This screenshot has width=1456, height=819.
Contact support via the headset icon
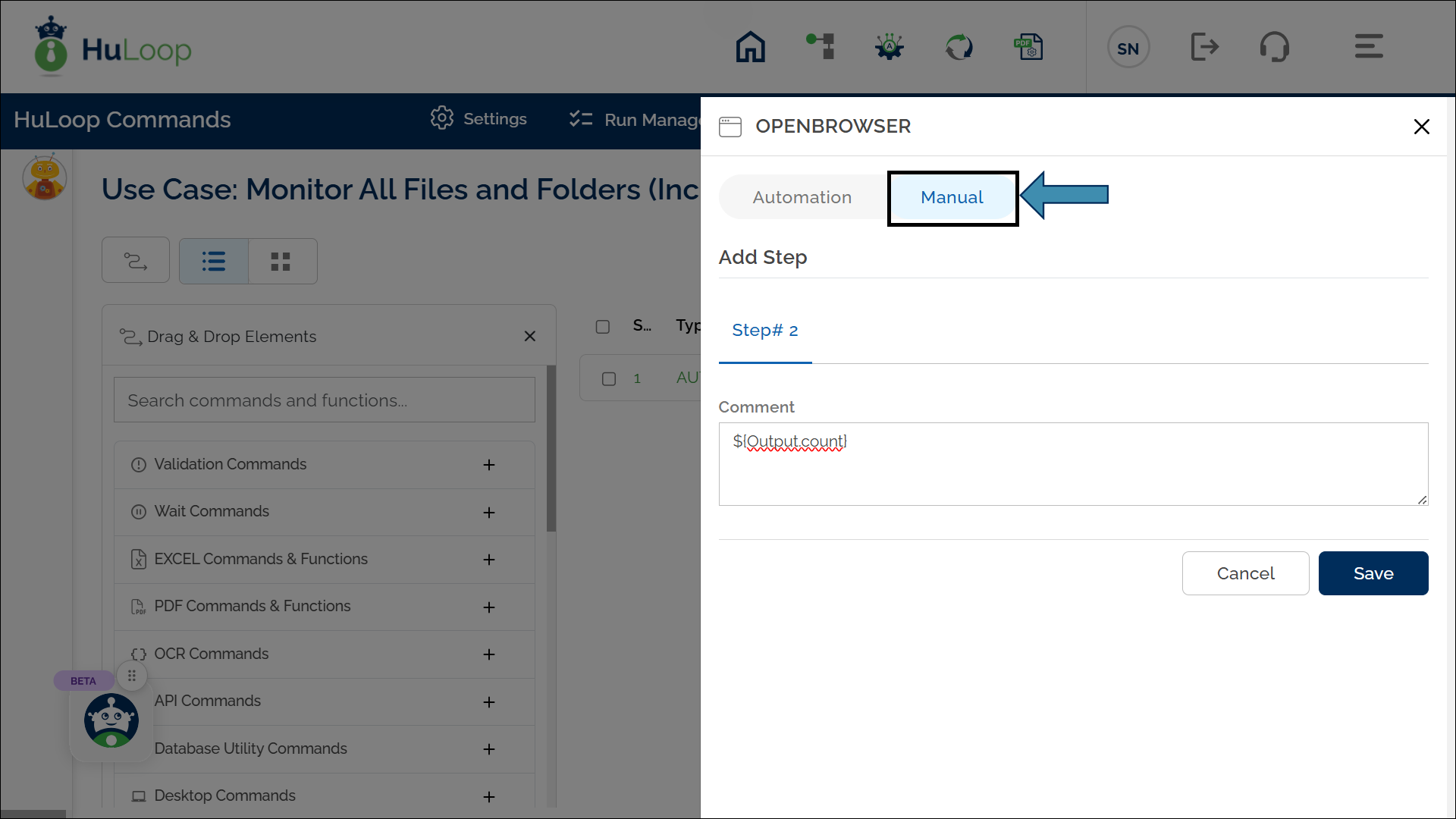click(x=1275, y=46)
